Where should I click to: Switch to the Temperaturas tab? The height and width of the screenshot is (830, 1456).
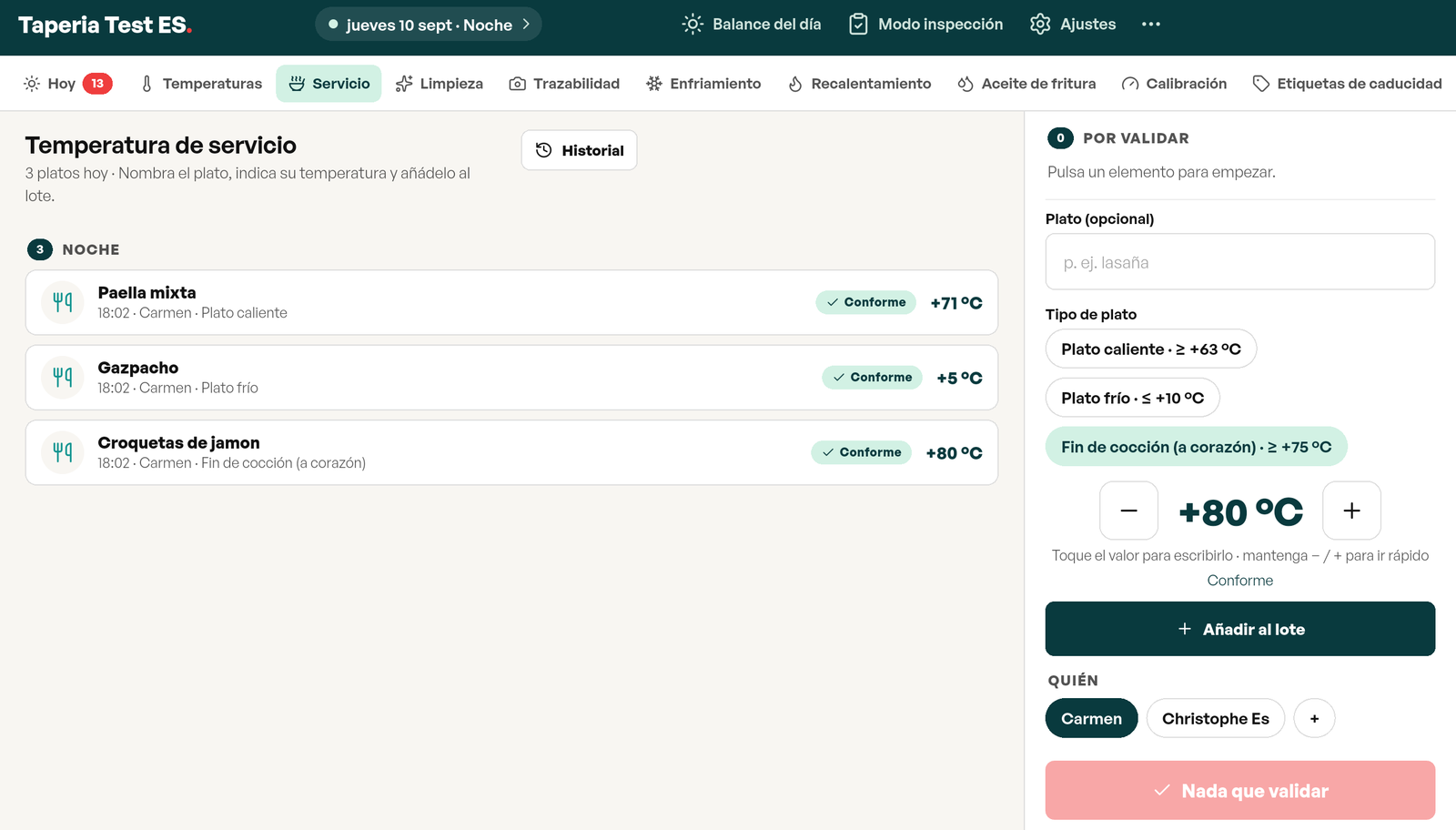tap(201, 84)
